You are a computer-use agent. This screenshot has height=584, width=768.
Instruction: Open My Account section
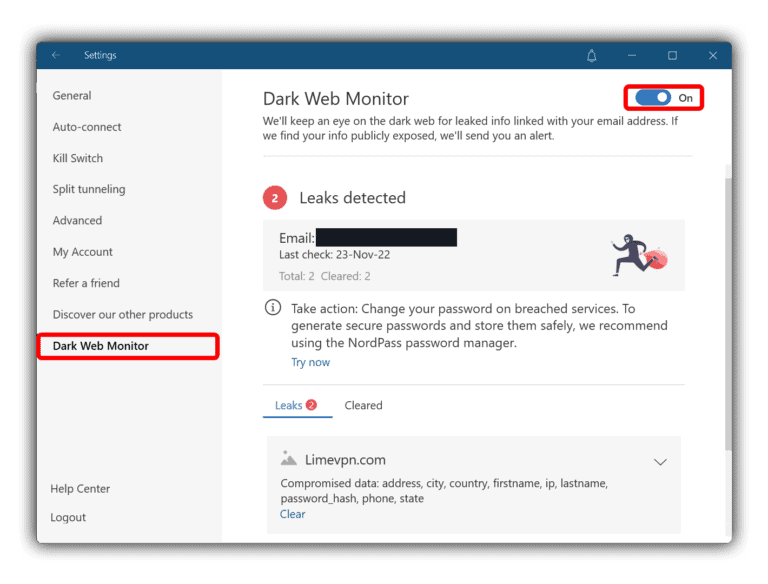point(83,252)
